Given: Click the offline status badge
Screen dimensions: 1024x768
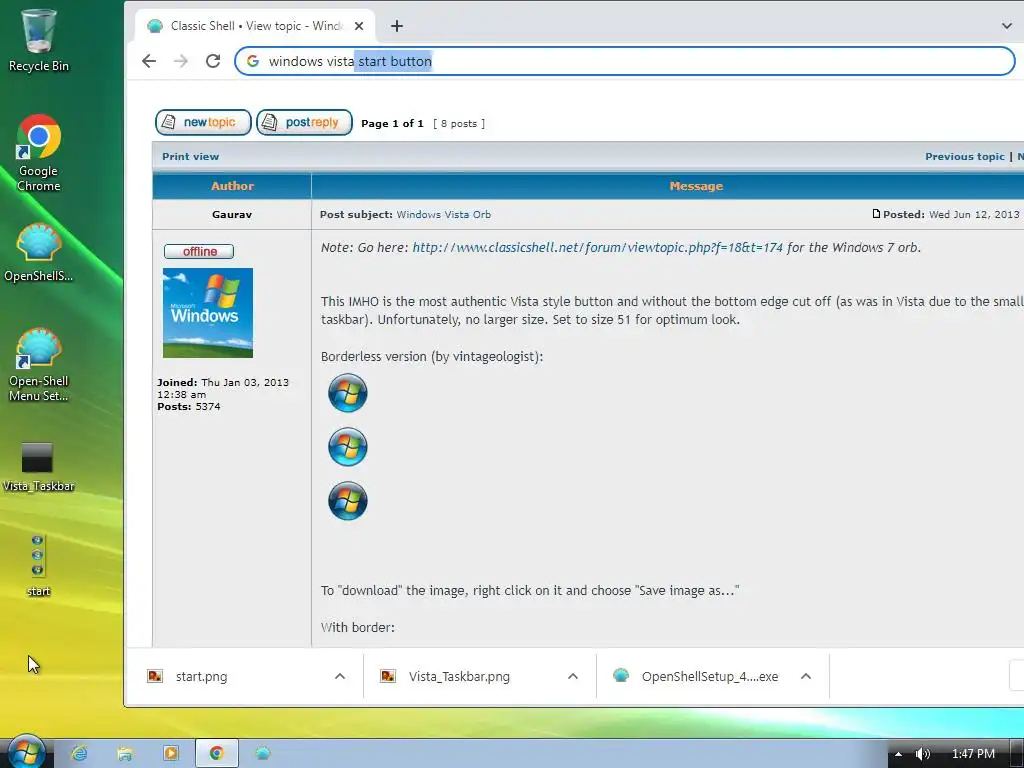Looking at the screenshot, I should coord(199,251).
